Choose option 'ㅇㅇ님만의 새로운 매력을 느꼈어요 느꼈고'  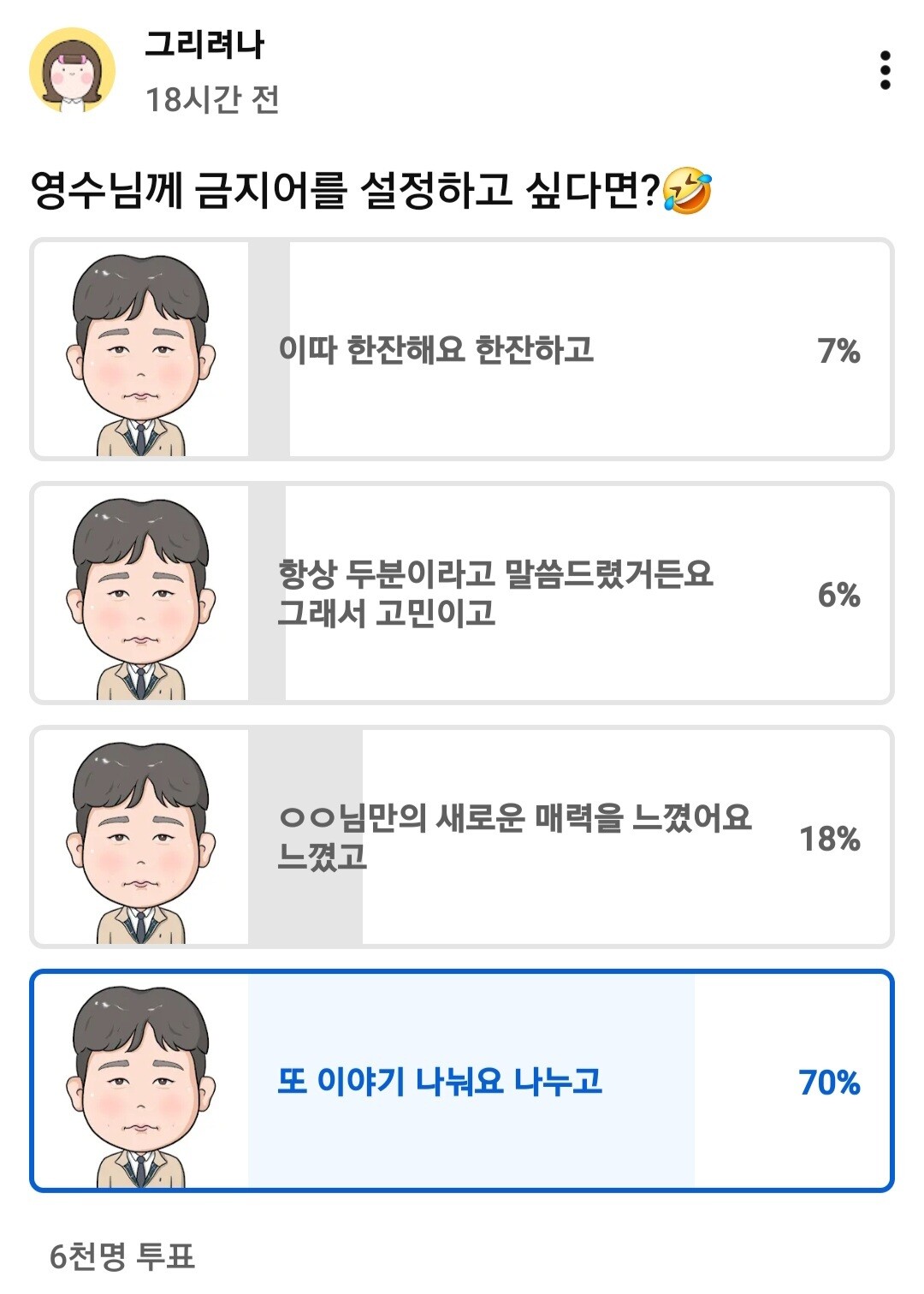515,836
